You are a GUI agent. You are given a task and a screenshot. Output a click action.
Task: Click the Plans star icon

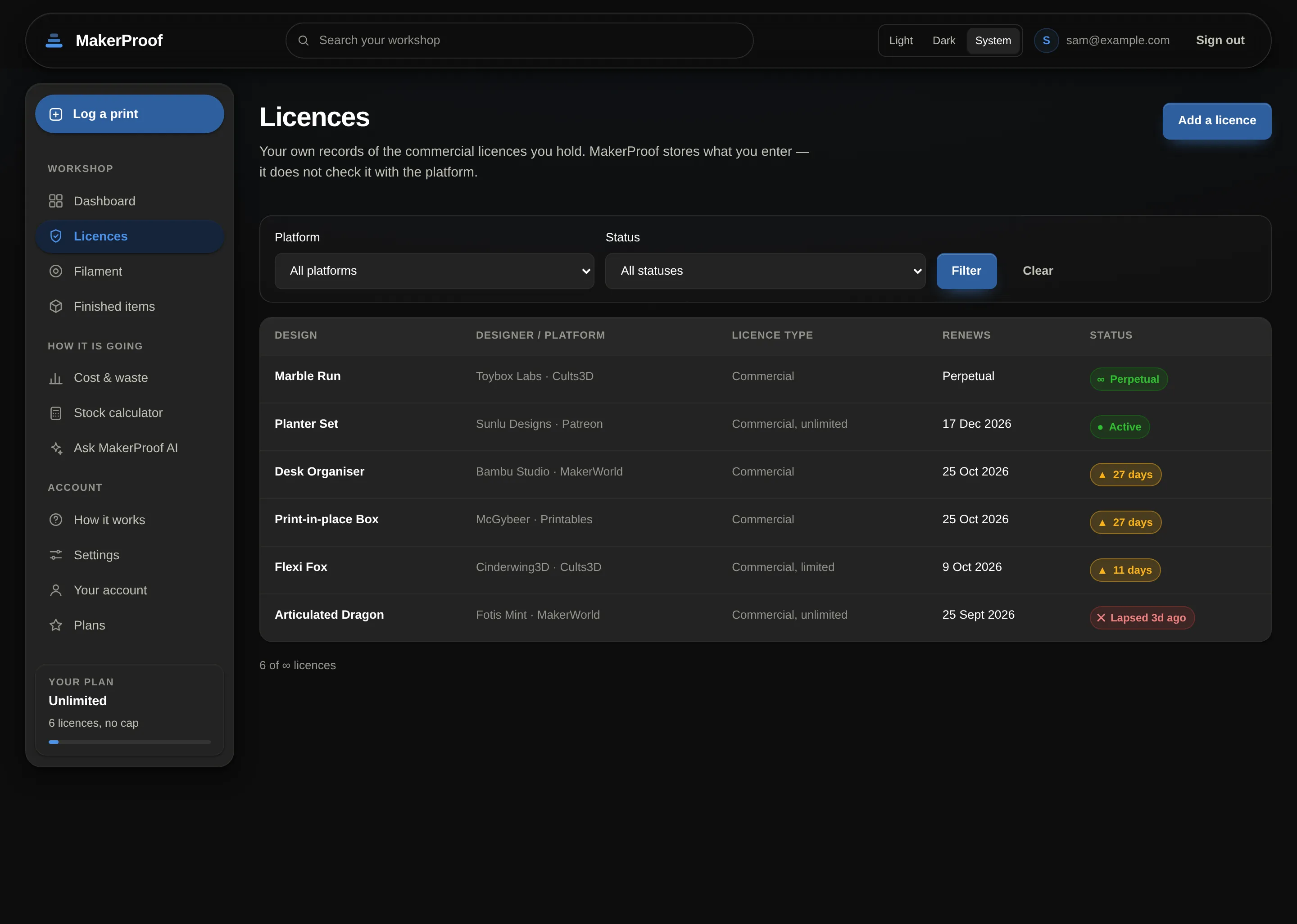pos(56,625)
